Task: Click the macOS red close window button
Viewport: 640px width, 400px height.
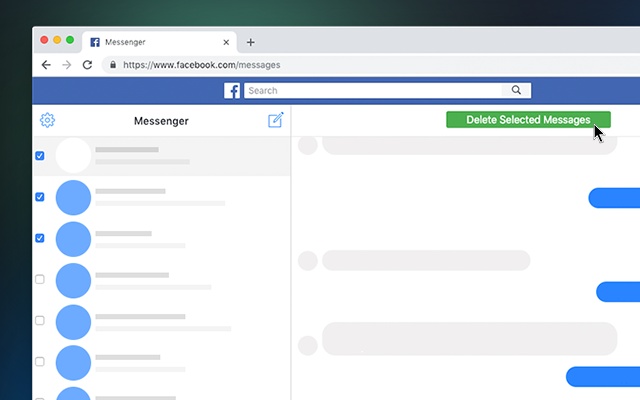Action: (x=44, y=40)
